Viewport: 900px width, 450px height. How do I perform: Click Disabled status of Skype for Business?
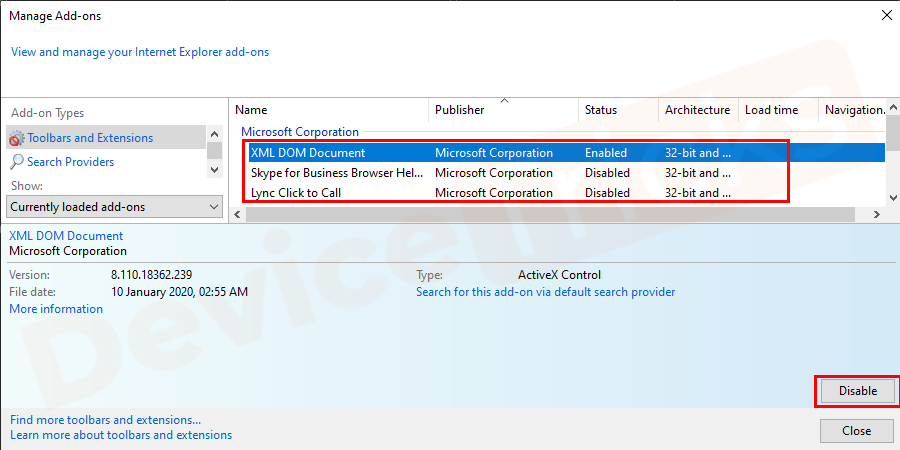(x=607, y=173)
